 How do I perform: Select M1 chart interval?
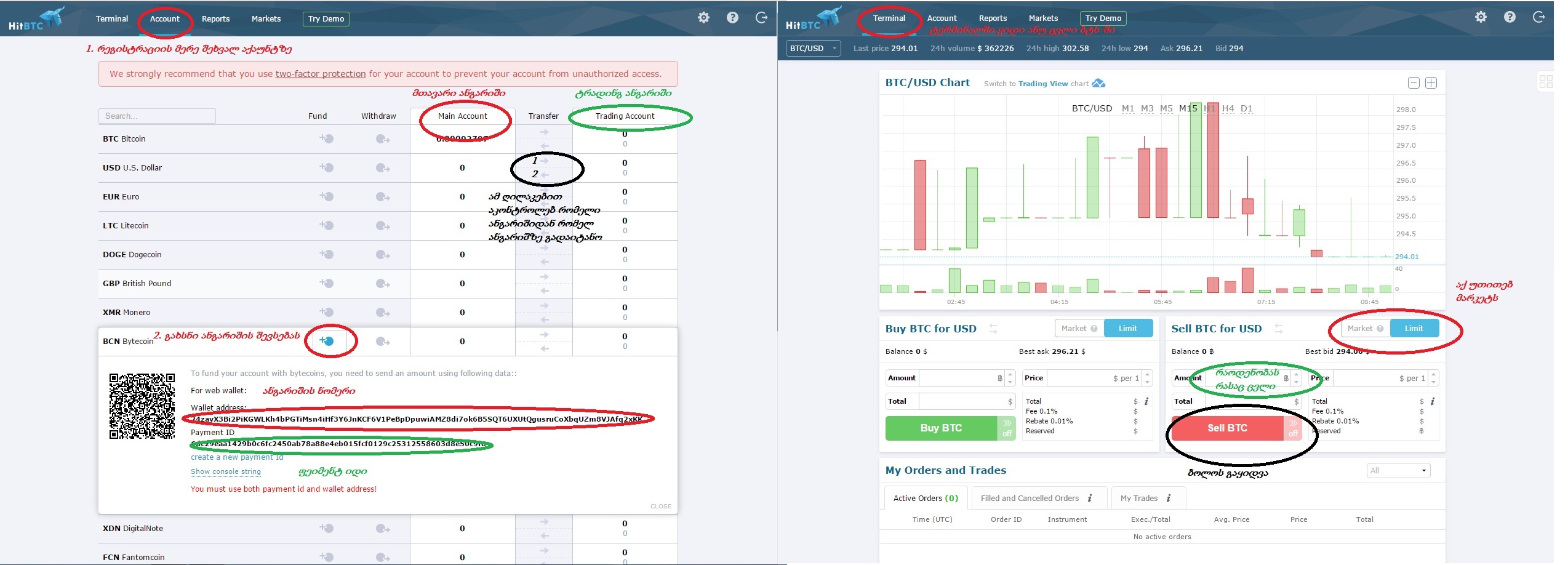(1127, 108)
